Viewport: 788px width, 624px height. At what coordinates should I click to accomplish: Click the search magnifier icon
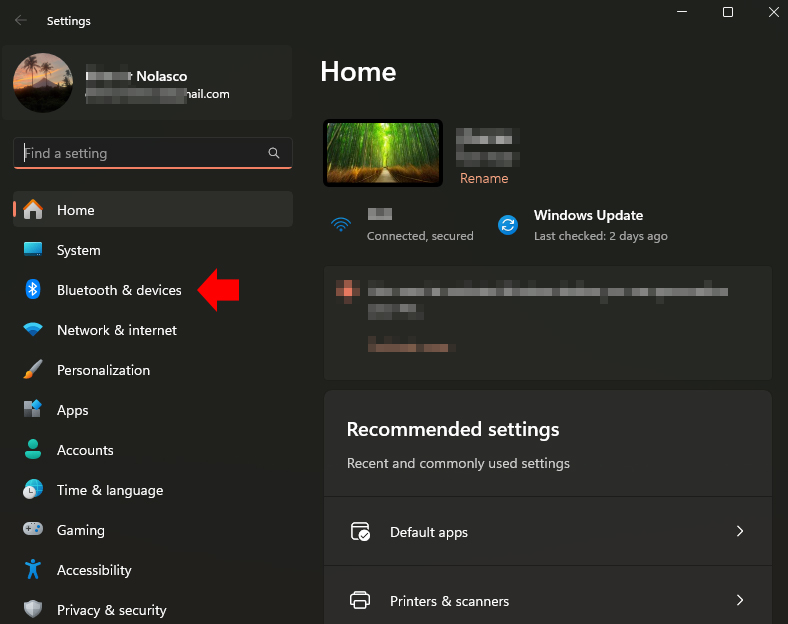coord(274,153)
